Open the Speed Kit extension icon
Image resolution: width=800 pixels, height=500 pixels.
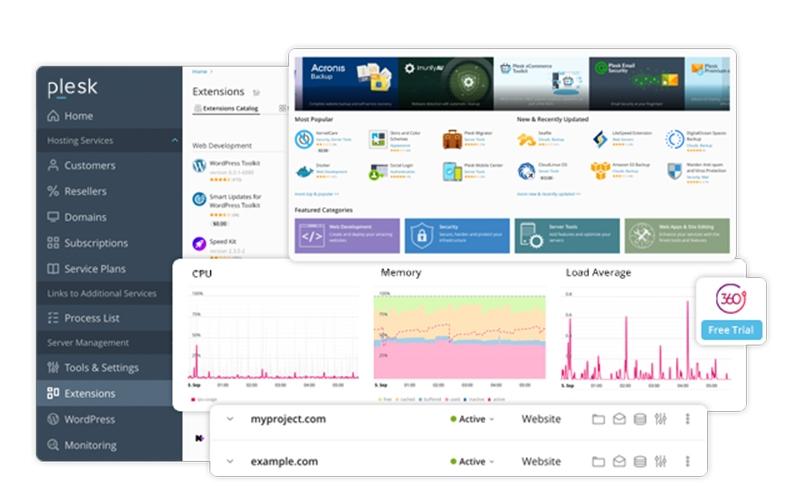coord(199,243)
